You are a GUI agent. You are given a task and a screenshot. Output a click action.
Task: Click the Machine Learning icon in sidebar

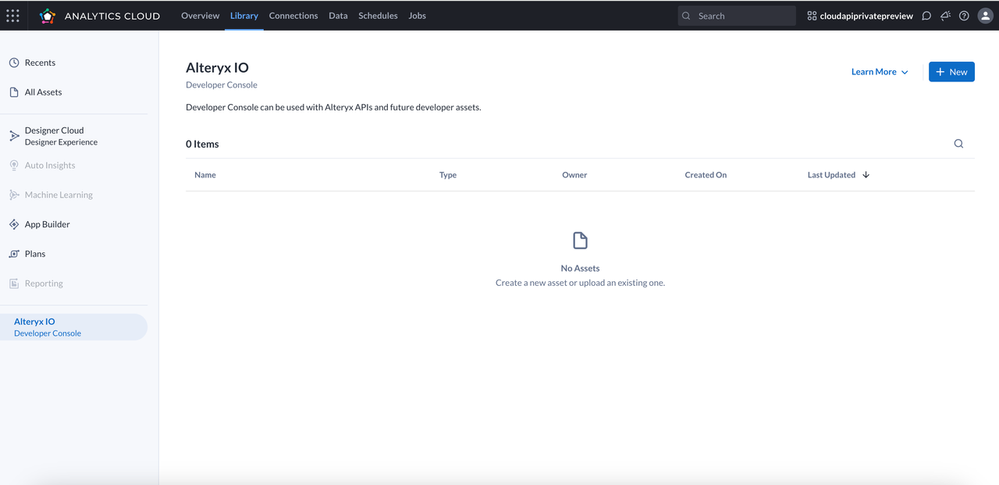point(14,195)
